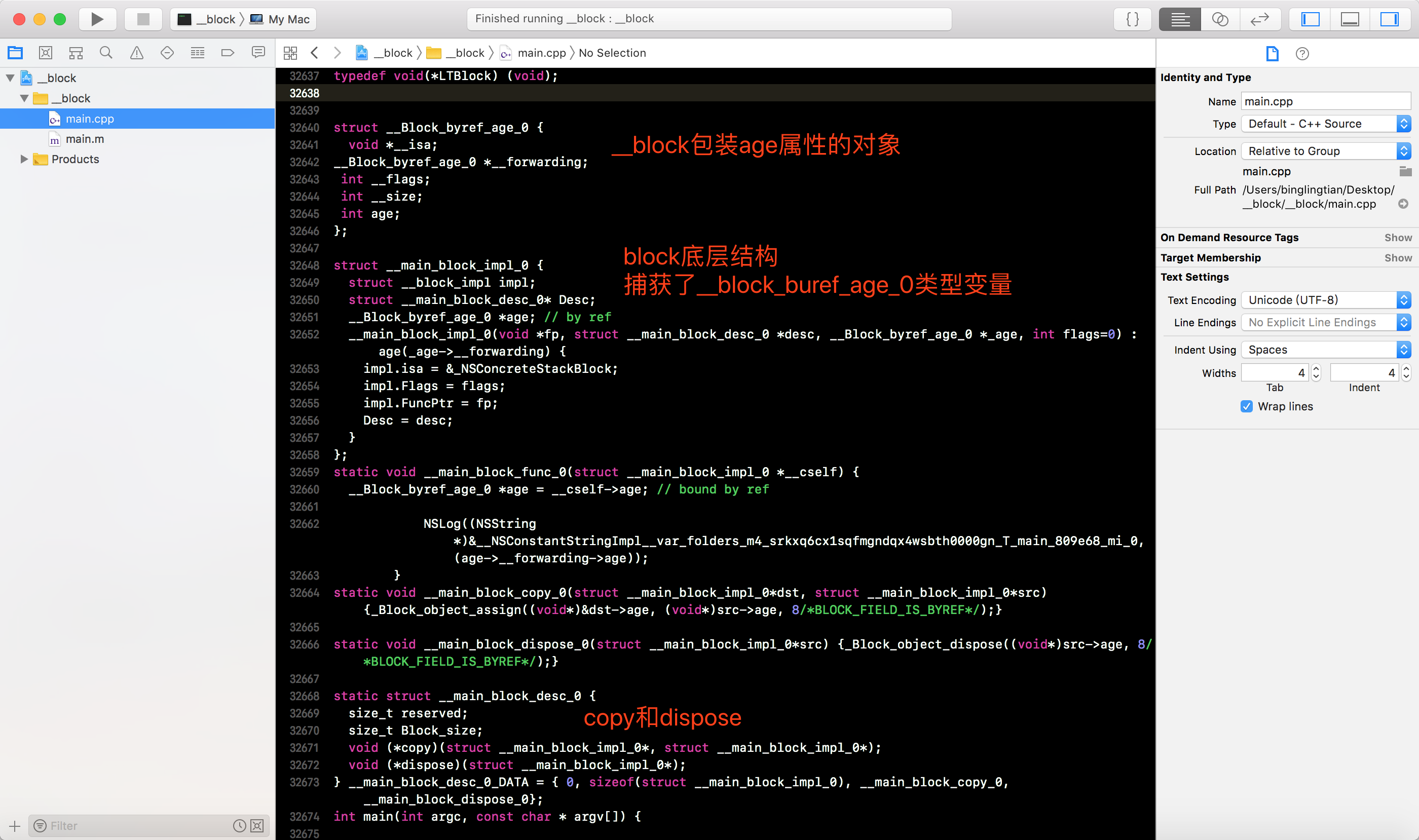Click line number 32648 in the gutter
This screenshot has height=840, width=1419.
304,265
